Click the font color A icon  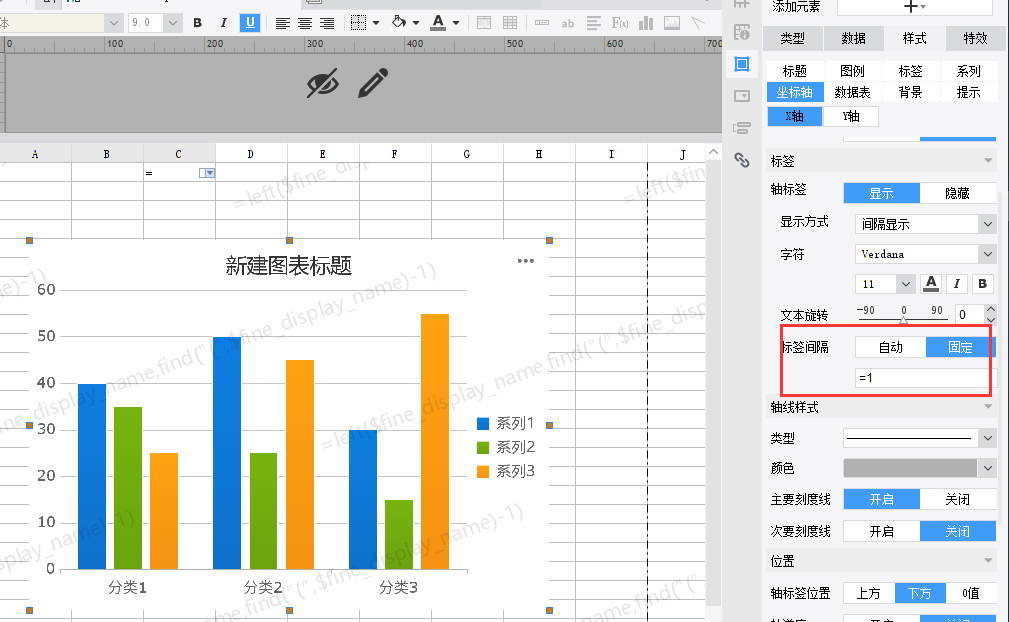[x=438, y=23]
